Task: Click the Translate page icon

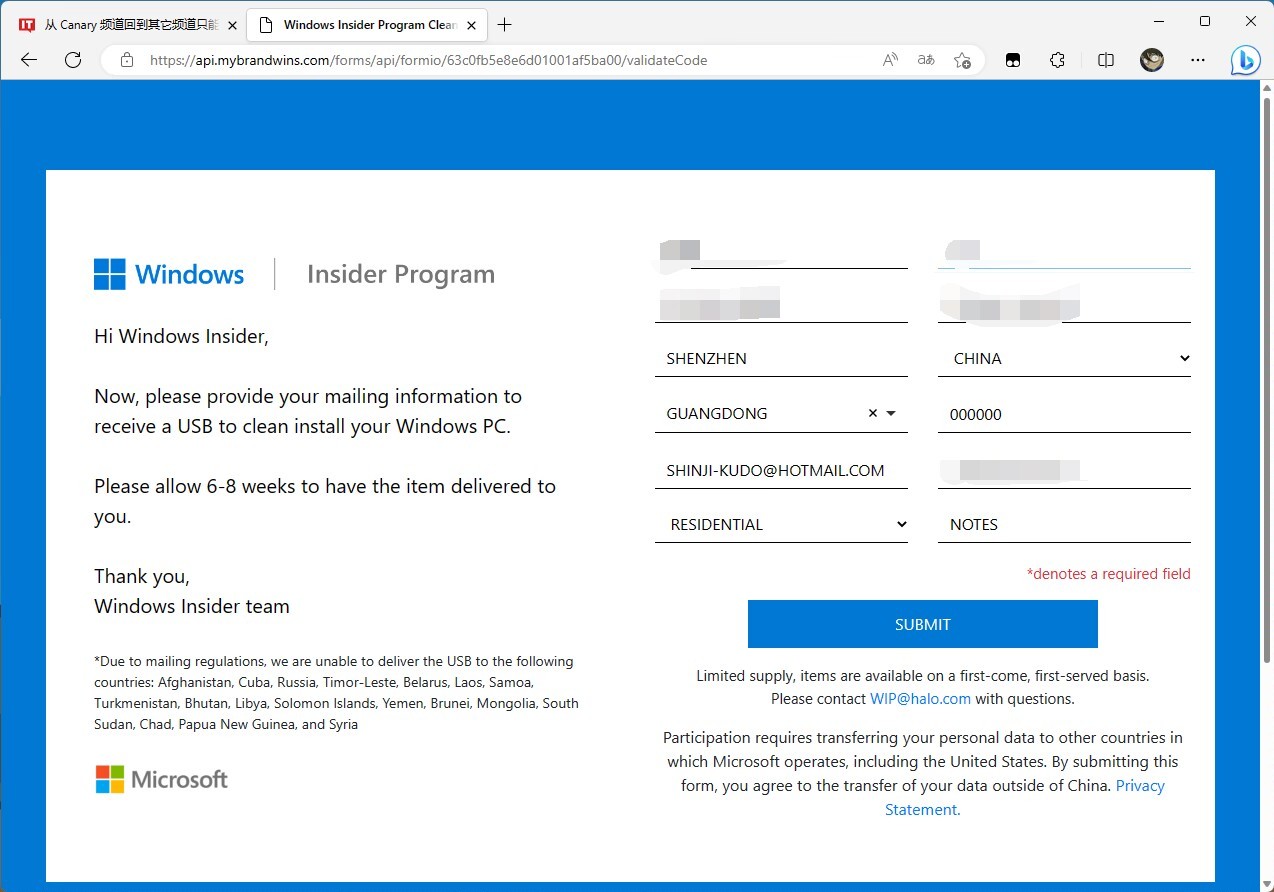Action: tap(926, 60)
